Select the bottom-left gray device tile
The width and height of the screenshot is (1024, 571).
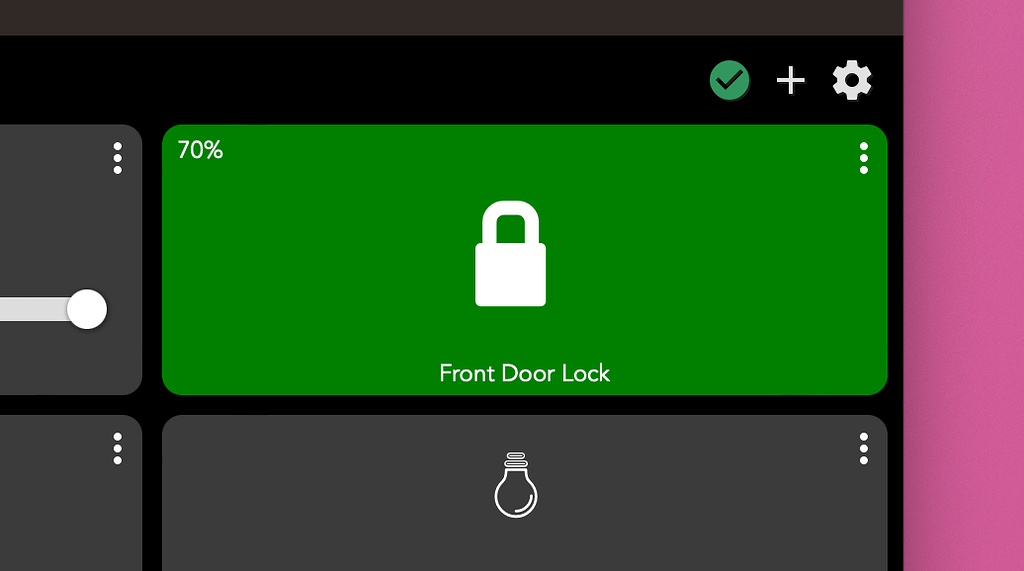pos(71,493)
